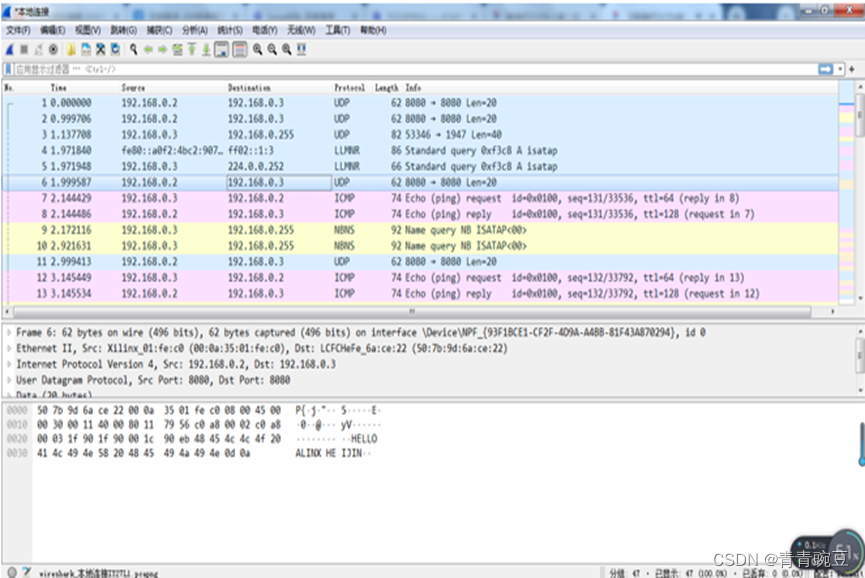Select packet 3 UDP 53346 → 1947
Screen dimensions: 865x578
coord(420,135)
